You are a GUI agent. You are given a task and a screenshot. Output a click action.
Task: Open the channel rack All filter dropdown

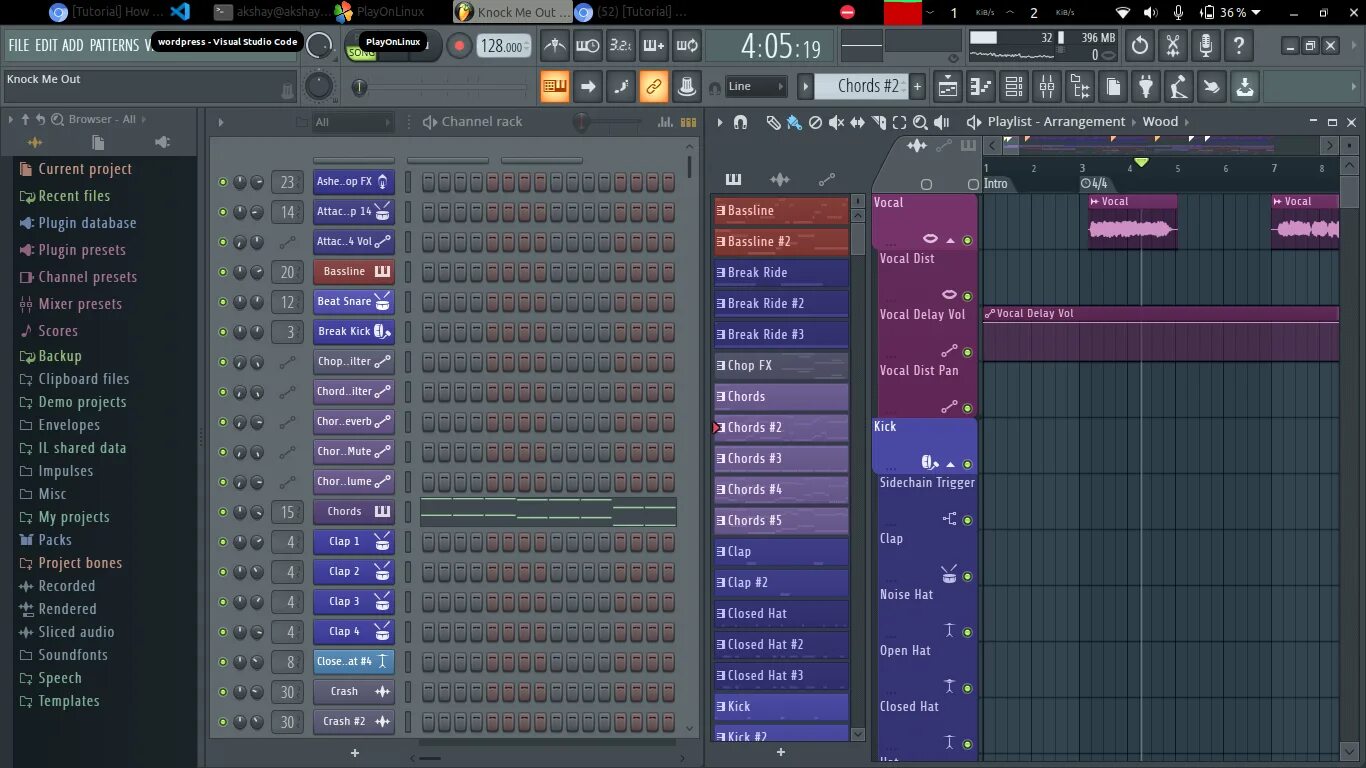353,122
